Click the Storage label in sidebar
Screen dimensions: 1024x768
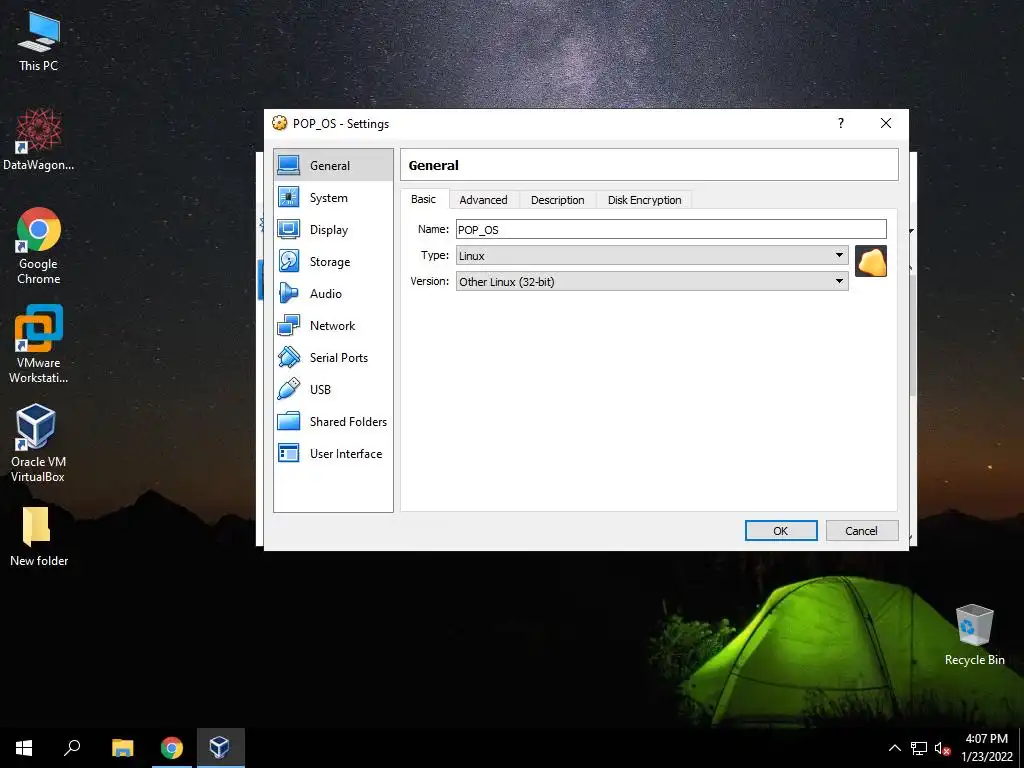coord(330,262)
